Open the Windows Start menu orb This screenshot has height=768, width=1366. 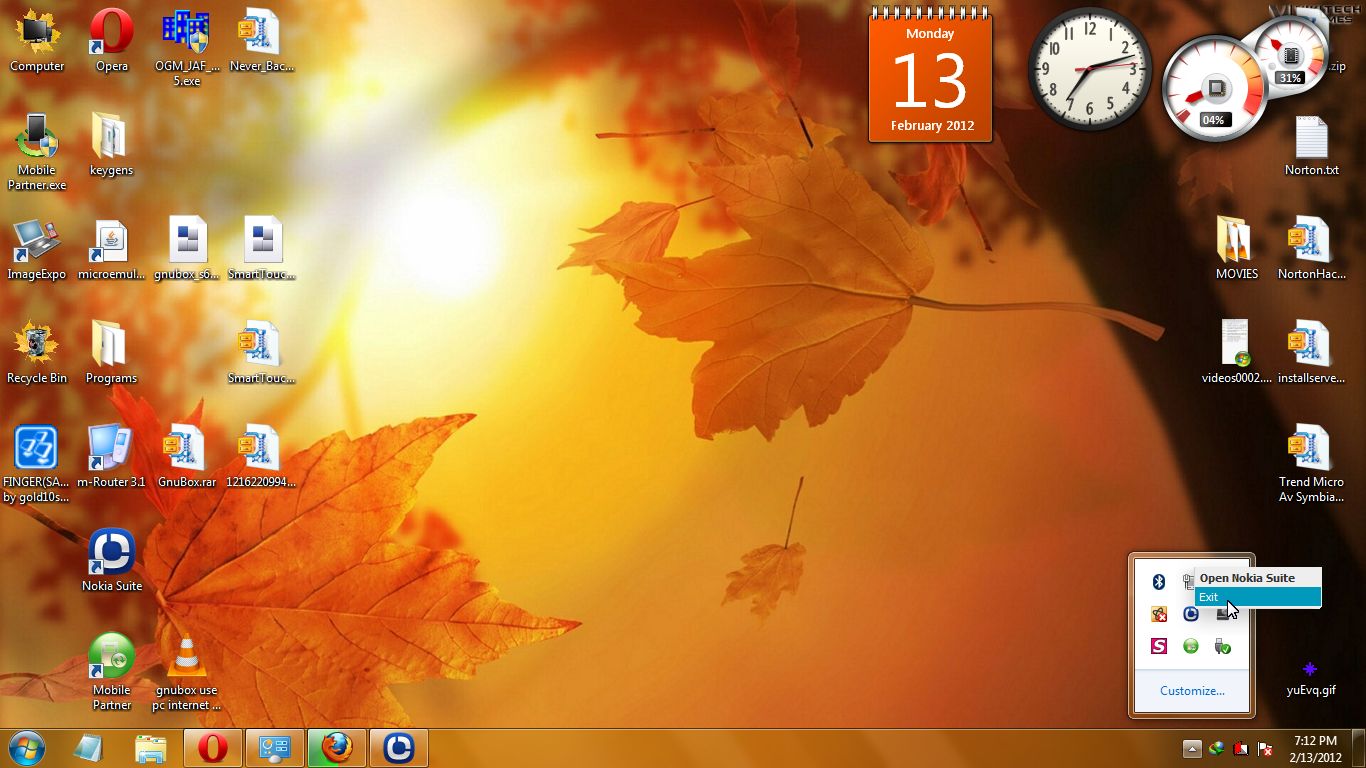(x=27, y=747)
